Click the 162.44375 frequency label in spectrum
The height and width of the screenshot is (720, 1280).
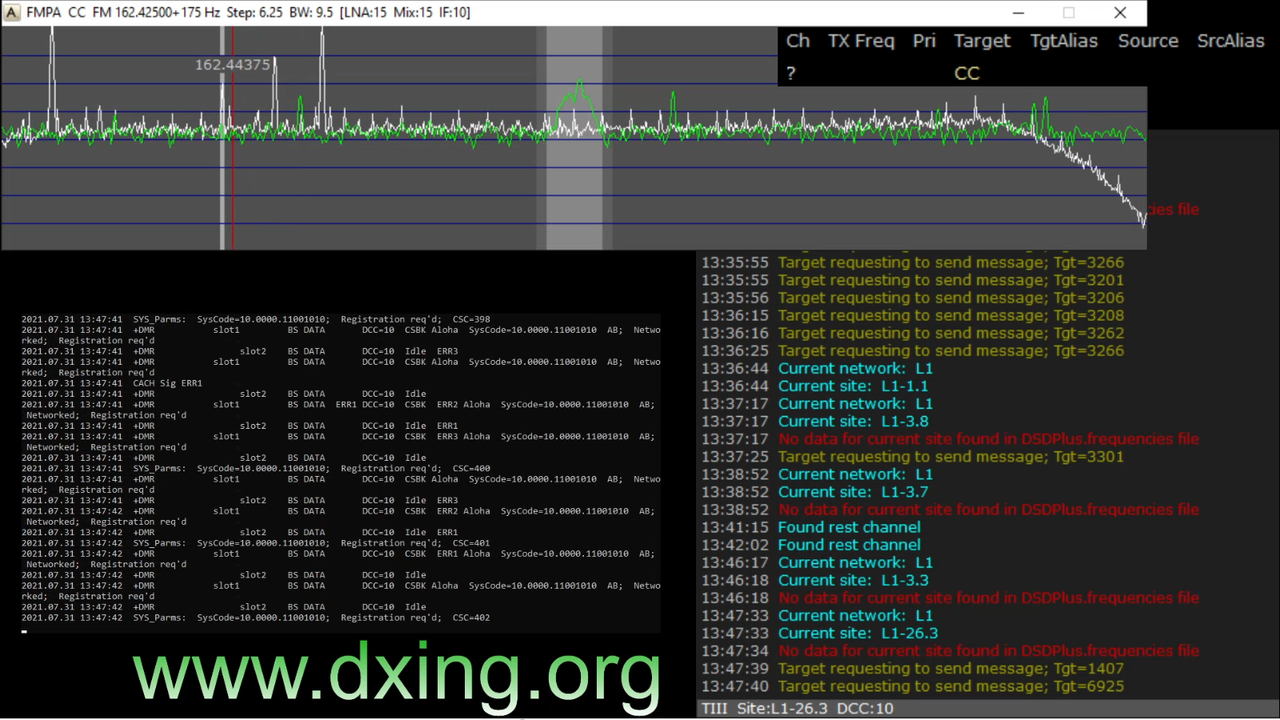(x=232, y=65)
